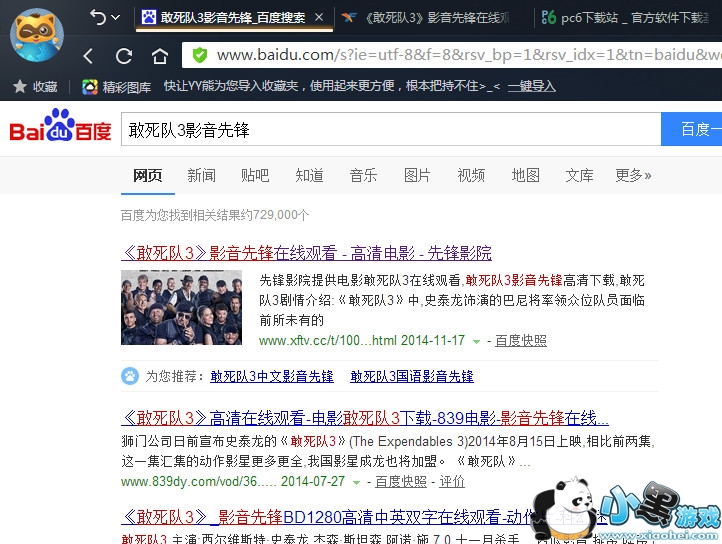Image resolution: width=722 pixels, height=544 pixels.
Task: Switch to the 《敢死队3》影音先锋在线 tab
Action: pos(426,18)
